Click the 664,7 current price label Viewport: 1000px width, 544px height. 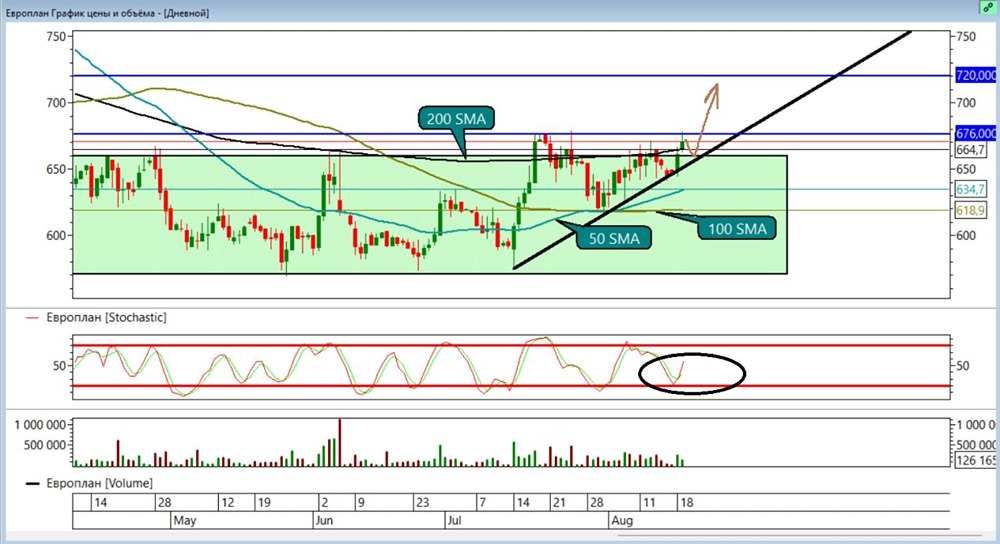pyautogui.click(x=971, y=150)
